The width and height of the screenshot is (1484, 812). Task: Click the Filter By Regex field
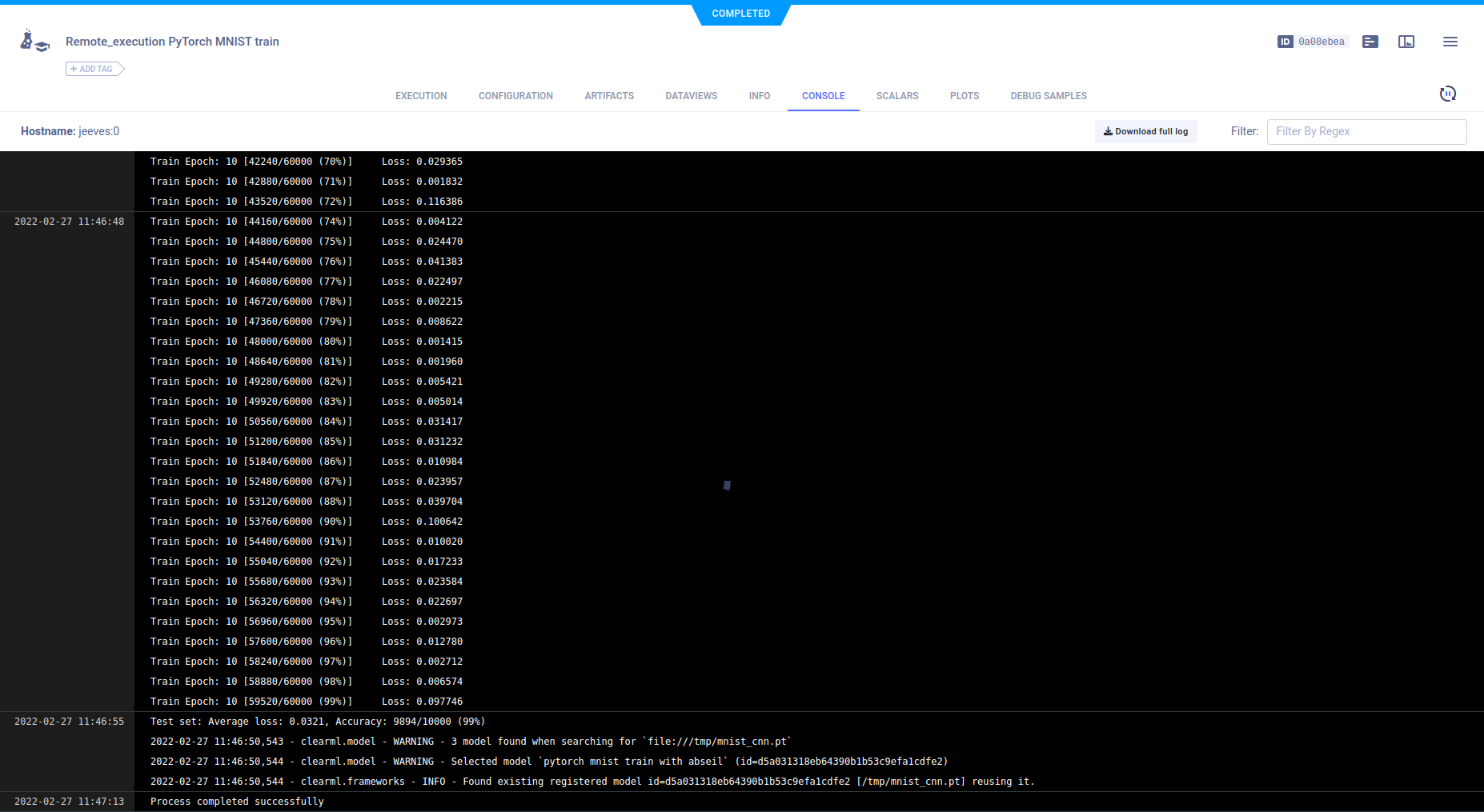1366,131
